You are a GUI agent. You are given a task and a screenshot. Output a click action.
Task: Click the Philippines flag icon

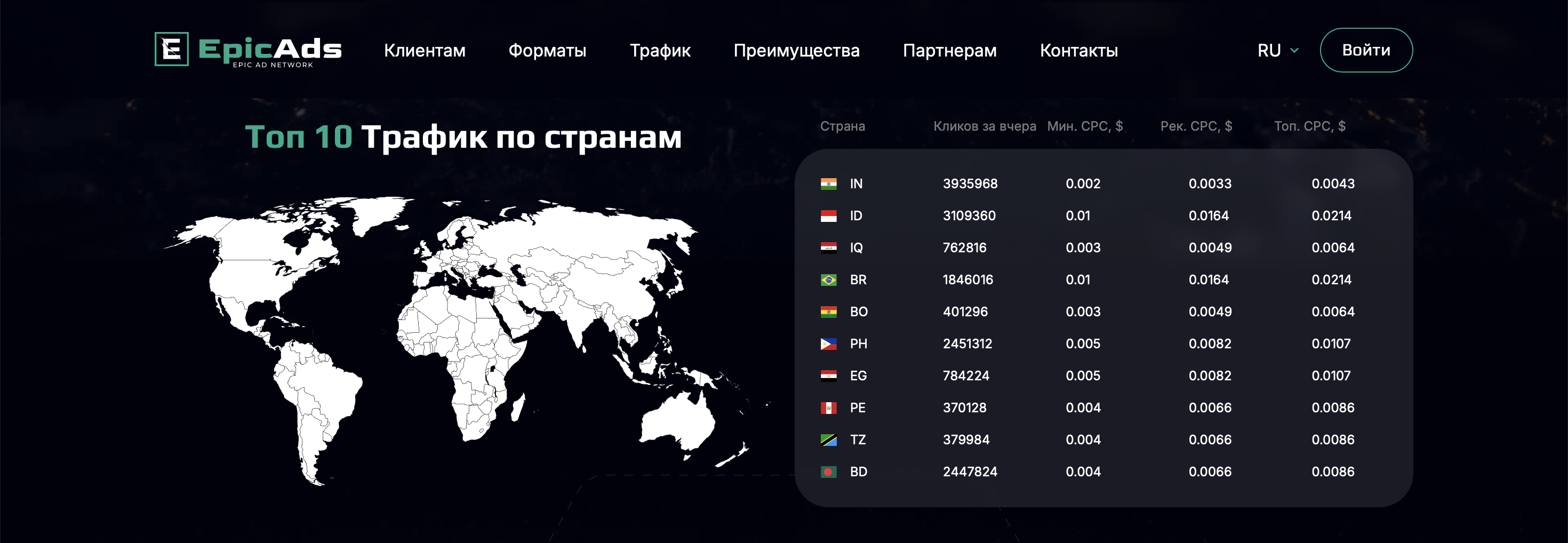tap(828, 344)
